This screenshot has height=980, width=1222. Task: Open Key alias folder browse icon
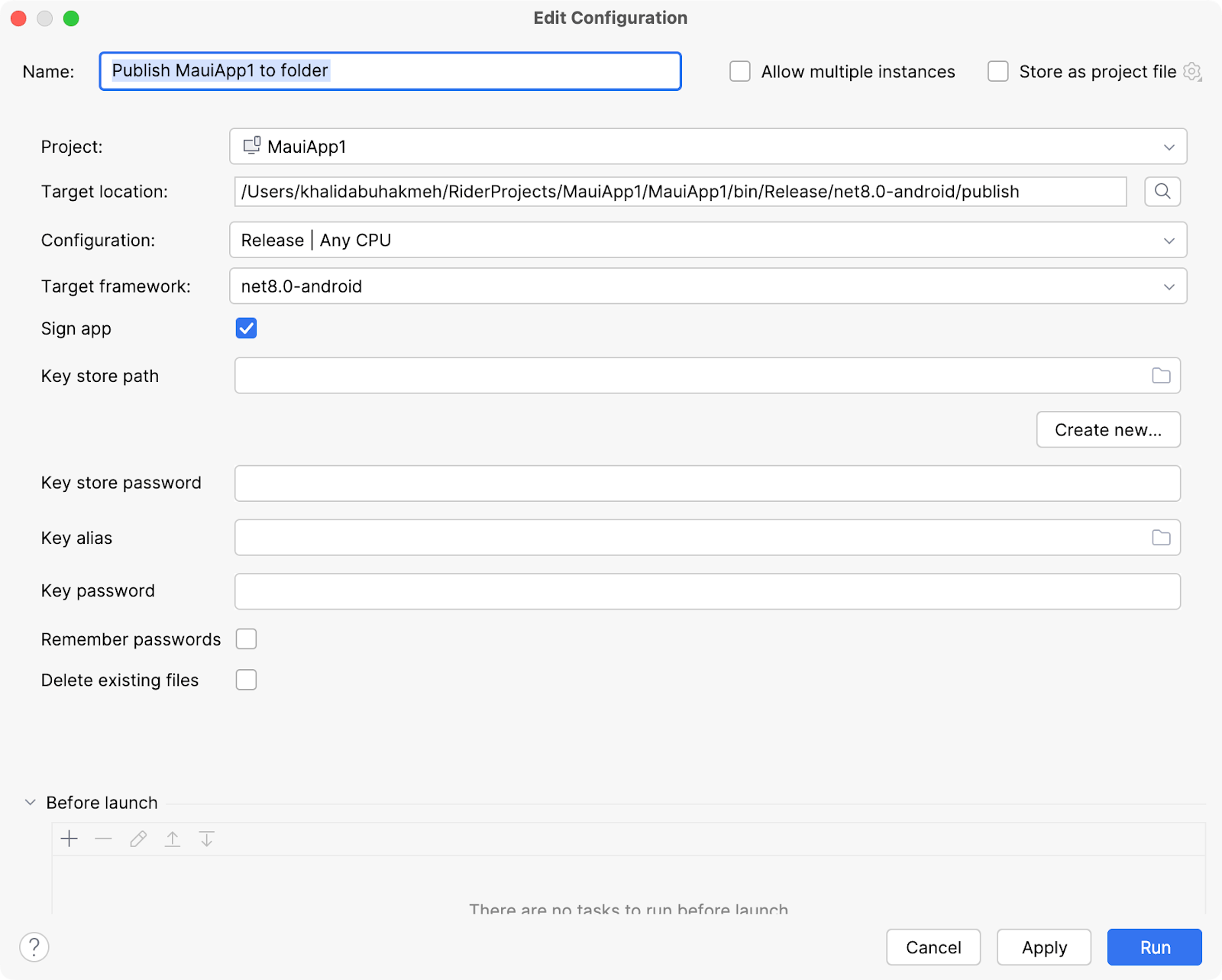point(1161,538)
